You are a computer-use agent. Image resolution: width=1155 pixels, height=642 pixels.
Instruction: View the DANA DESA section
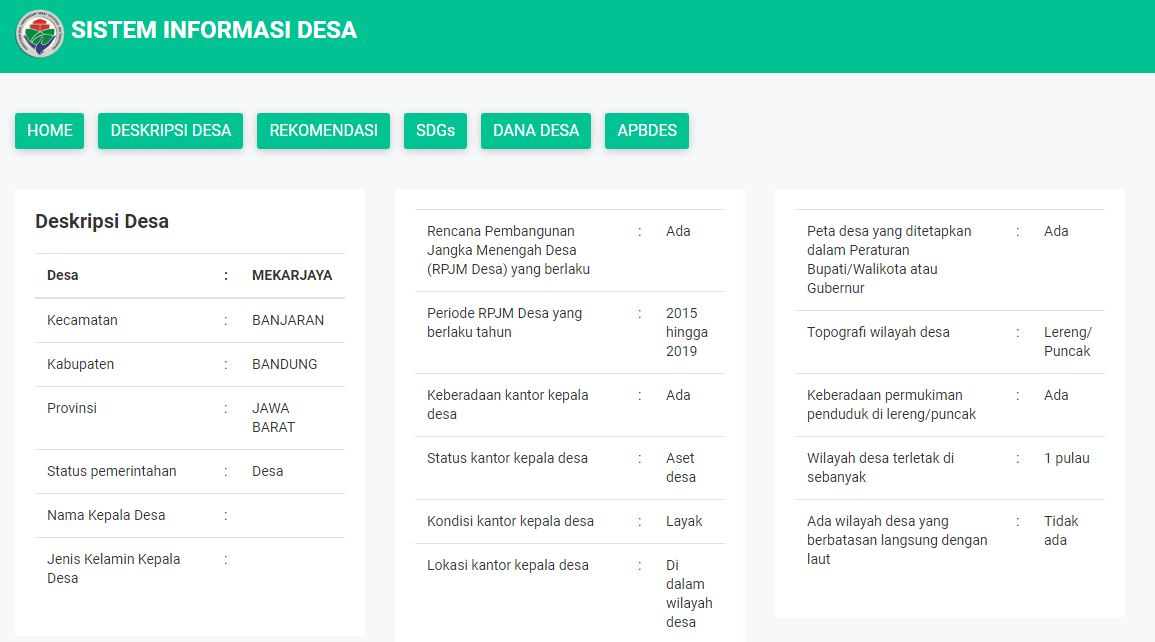(535, 130)
